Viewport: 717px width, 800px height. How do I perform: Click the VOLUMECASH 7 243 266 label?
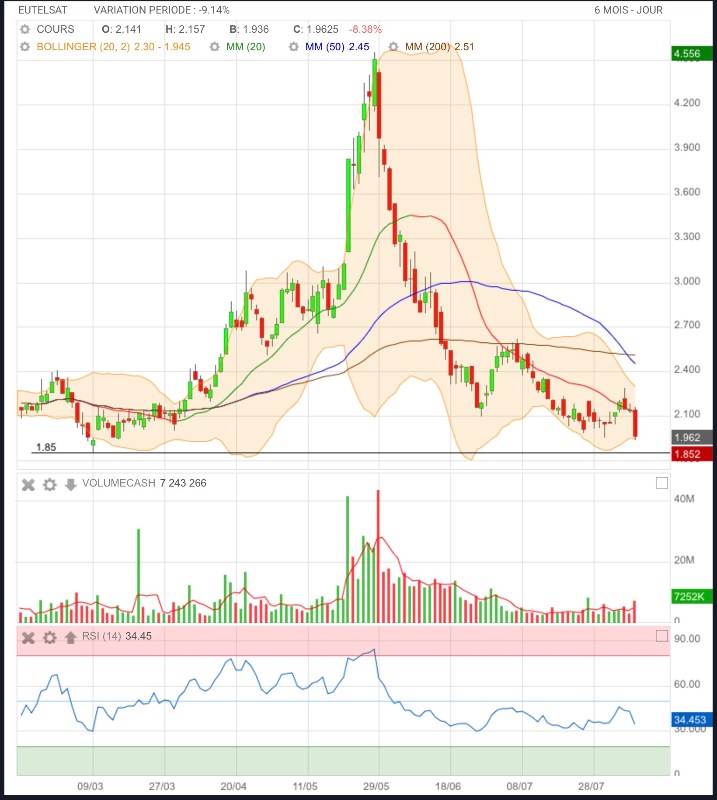coord(144,483)
